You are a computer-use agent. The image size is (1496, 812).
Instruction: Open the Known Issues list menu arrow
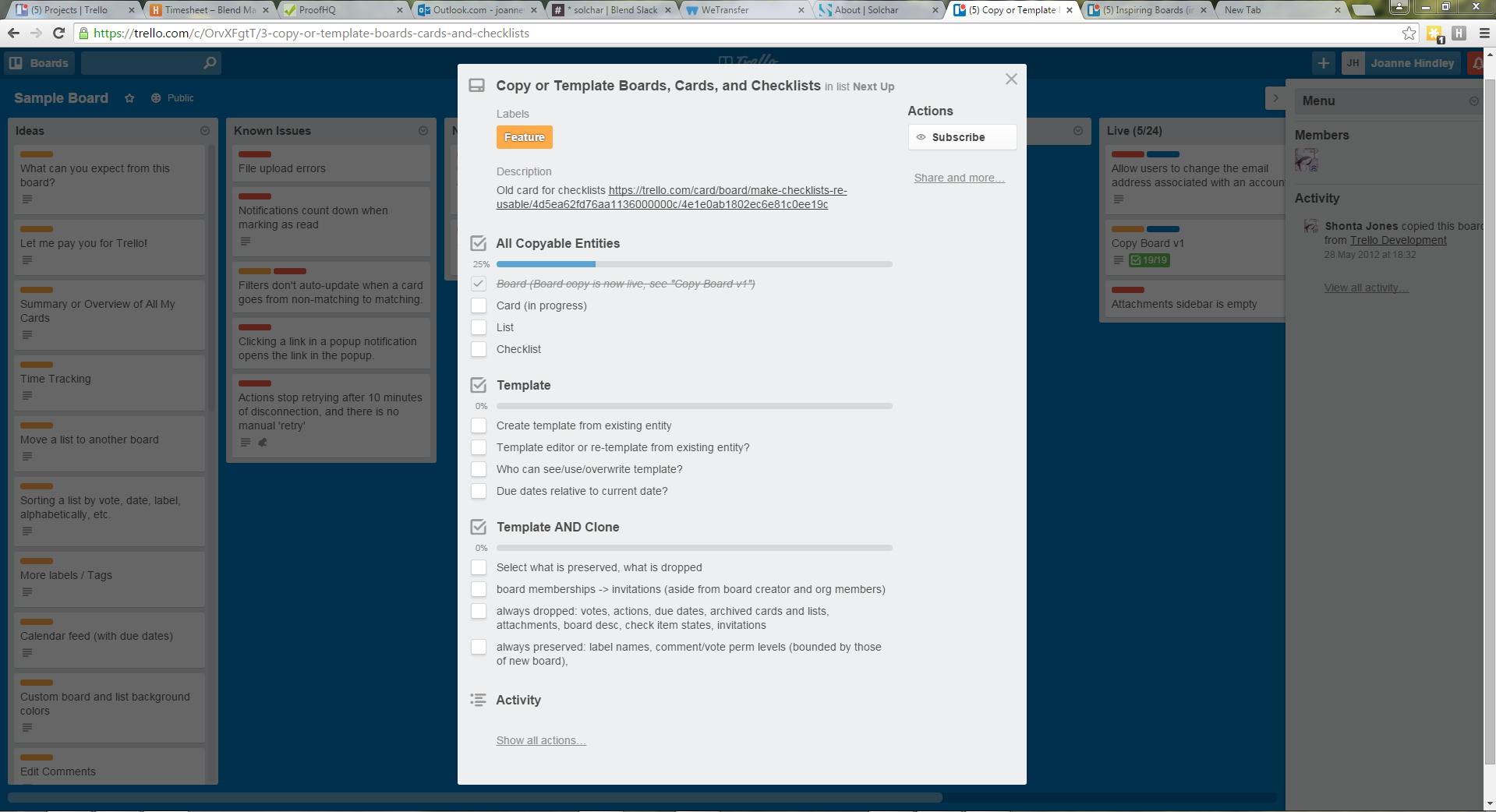423,131
